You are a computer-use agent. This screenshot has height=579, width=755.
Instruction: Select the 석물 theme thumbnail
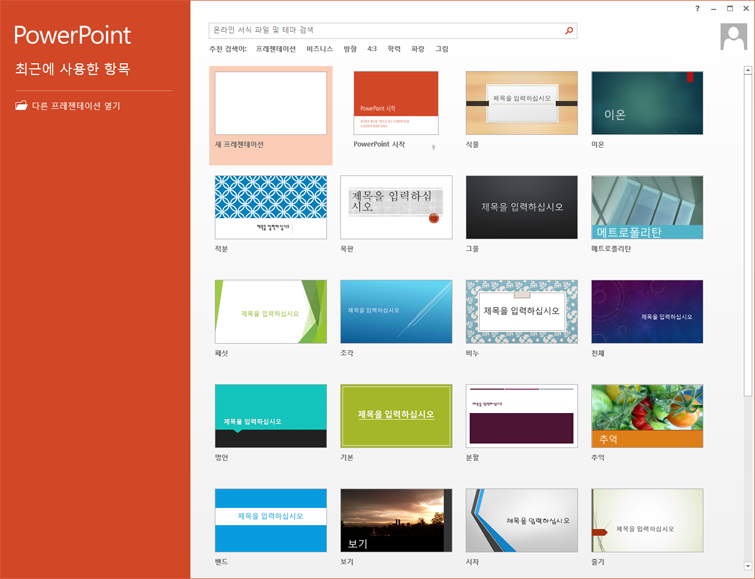521,103
